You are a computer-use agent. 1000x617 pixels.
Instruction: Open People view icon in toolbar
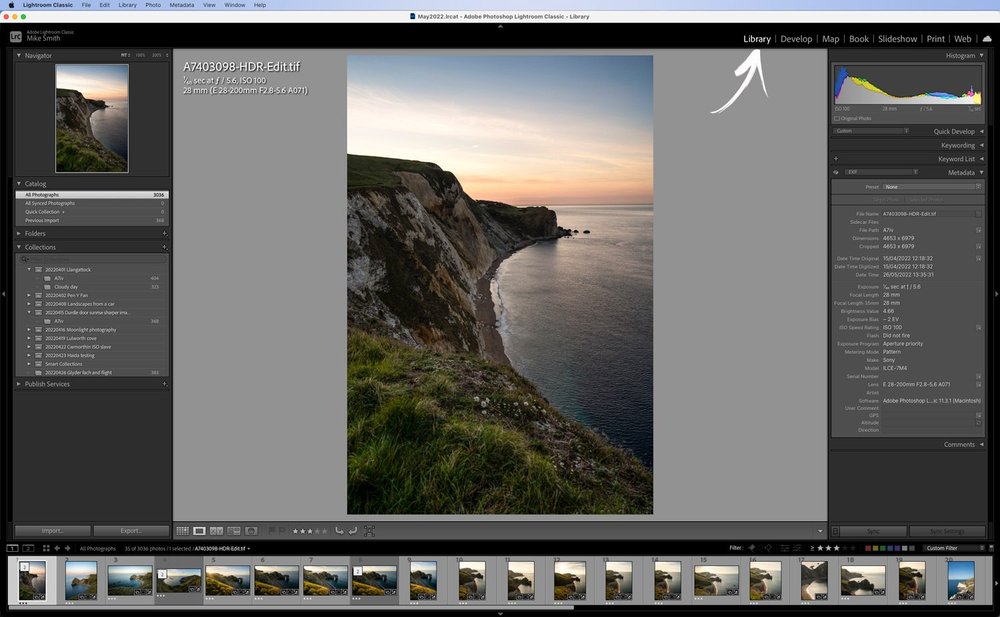(251, 531)
